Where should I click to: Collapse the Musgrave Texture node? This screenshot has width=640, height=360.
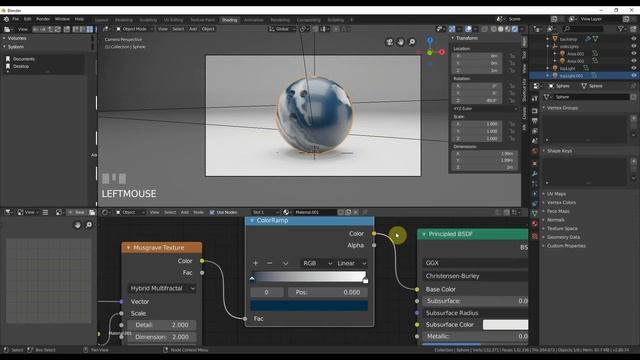pos(128,248)
